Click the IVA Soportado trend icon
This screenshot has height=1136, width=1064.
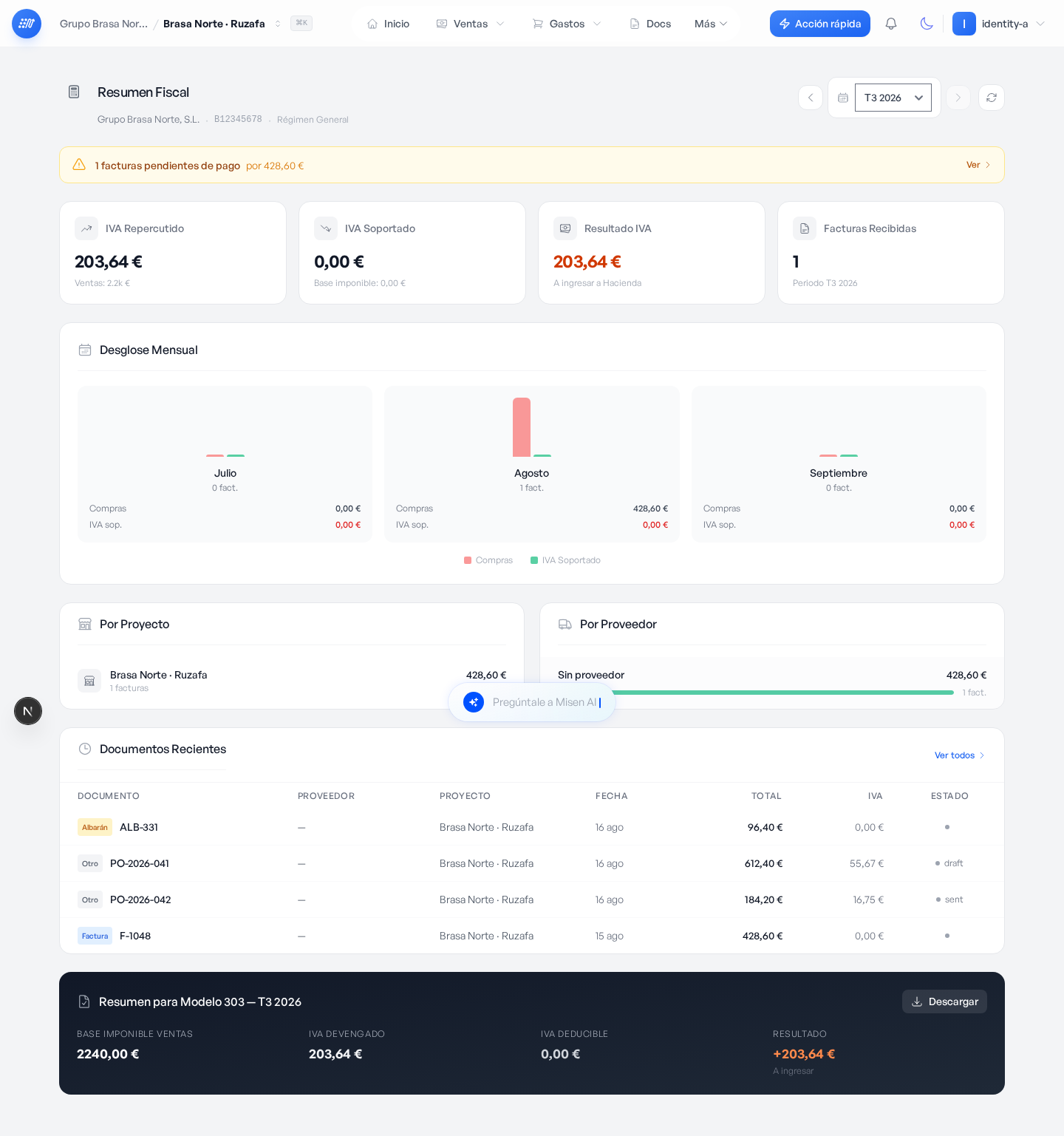pos(326,228)
